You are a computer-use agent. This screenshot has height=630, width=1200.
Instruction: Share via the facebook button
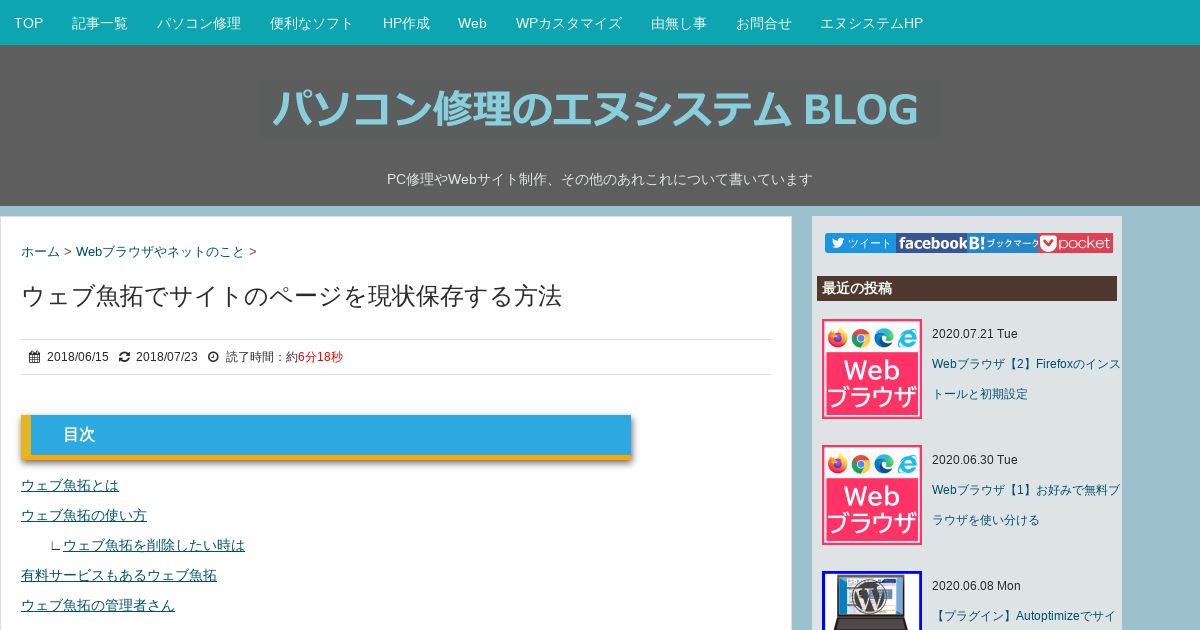click(x=932, y=243)
